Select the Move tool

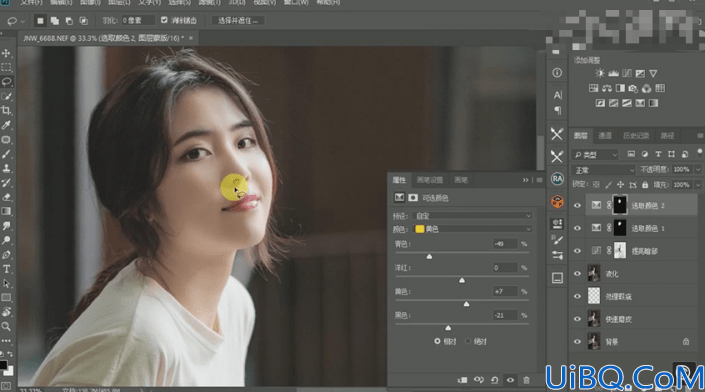(6, 53)
